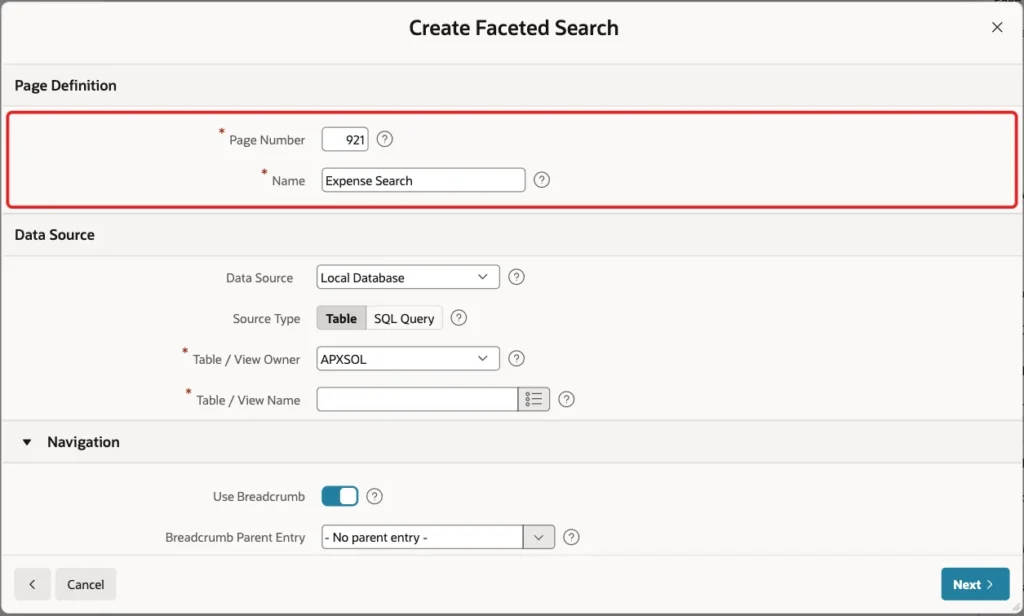Toggle the Use Breadcrumb switch
Image resolution: width=1024 pixels, height=616 pixels.
click(x=340, y=496)
